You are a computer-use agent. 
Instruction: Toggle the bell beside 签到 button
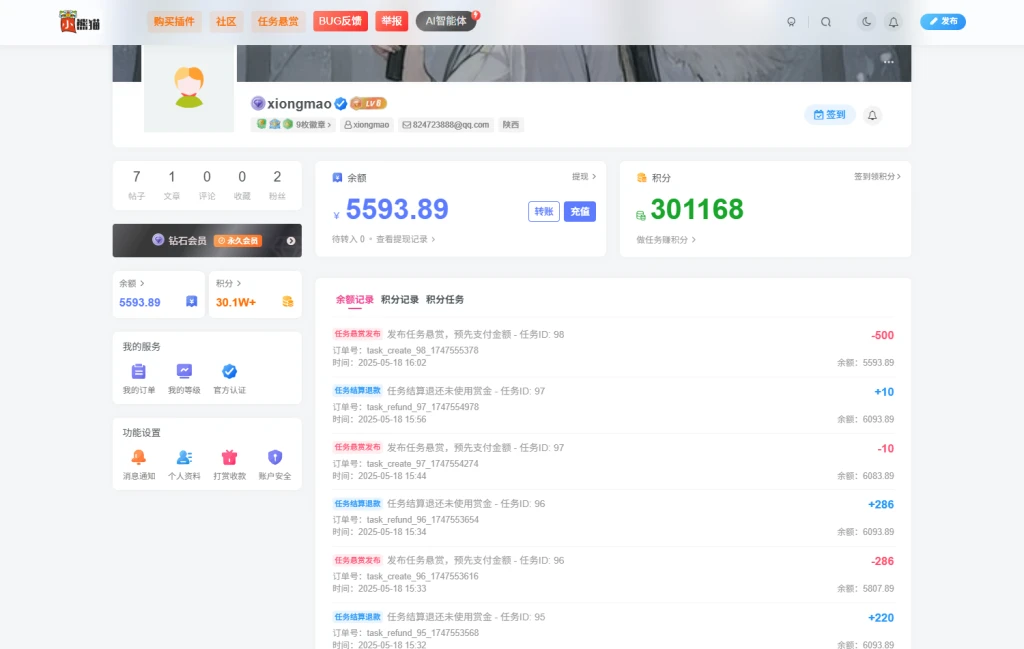(x=872, y=115)
